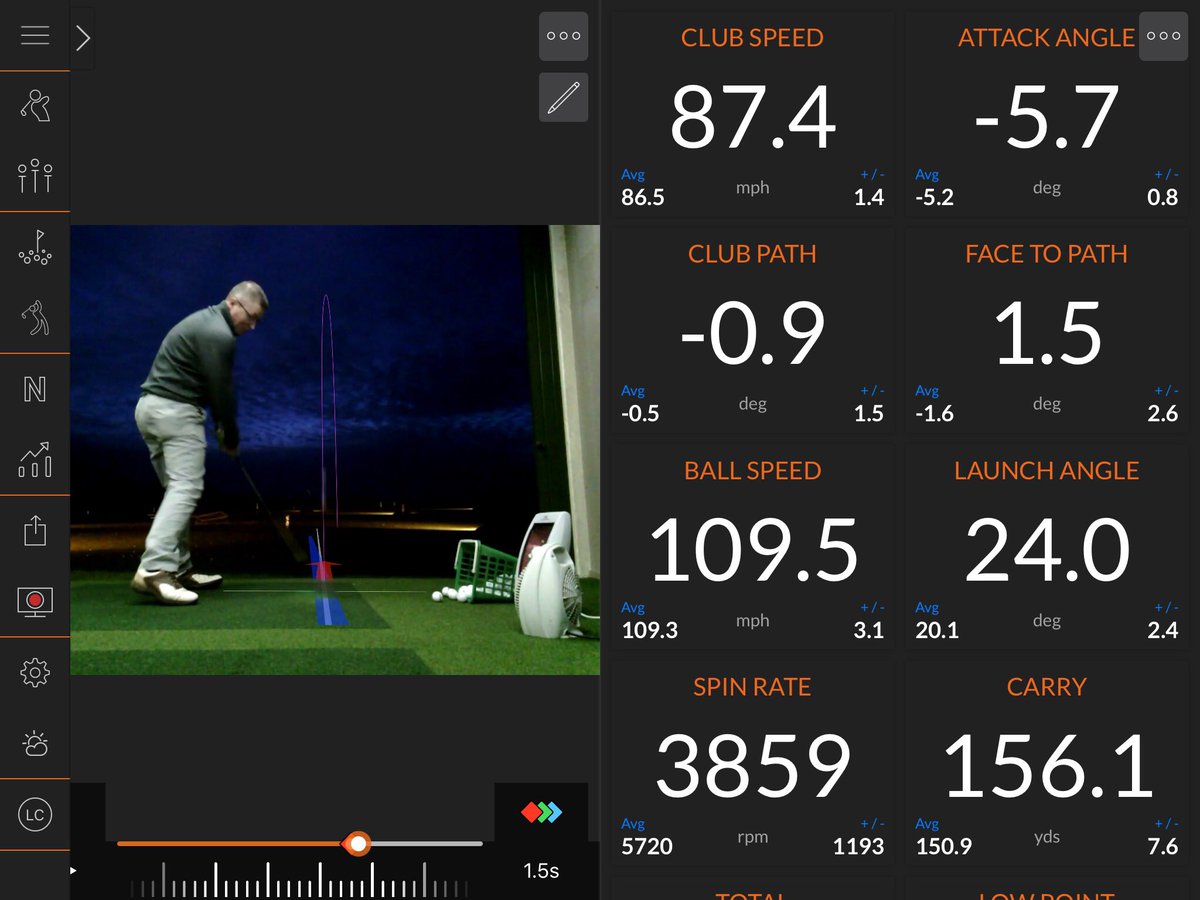Open the shot dispersion view
The image size is (1200, 900).
point(36,245)
